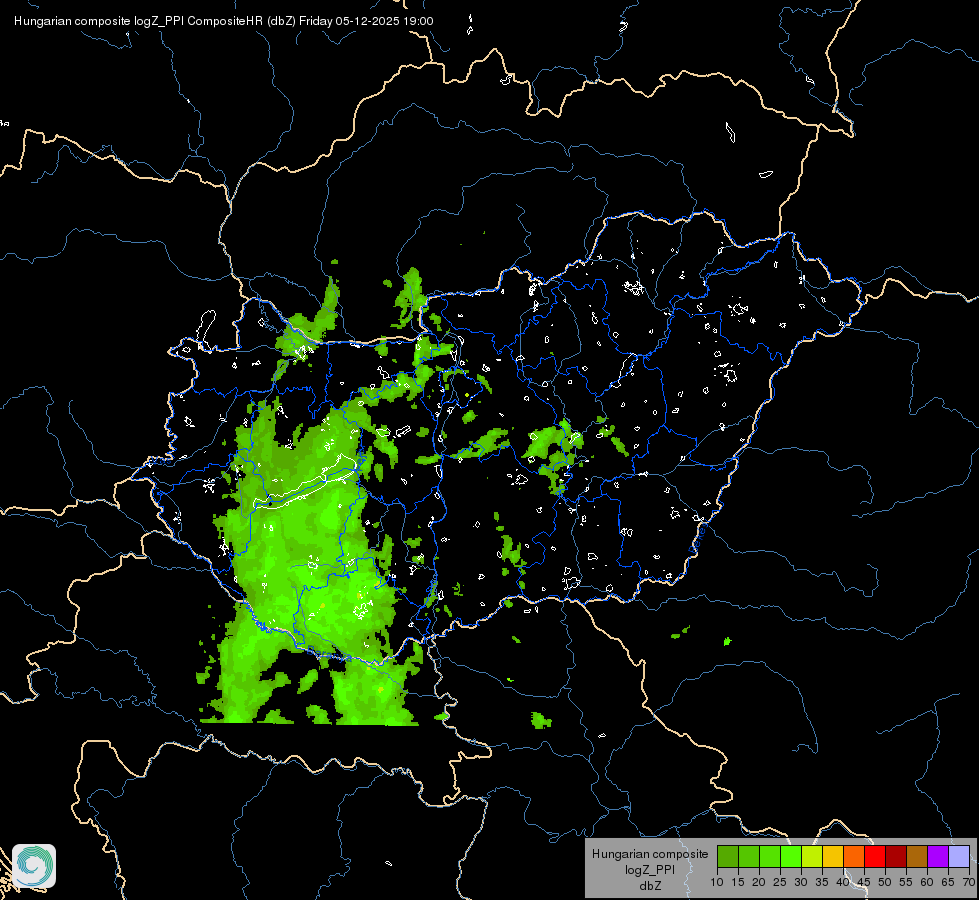Click the 55–60 dBZ brown swatch
This screenshot has width=979, height=900.
pyautogui.click(x=917, y=856)
